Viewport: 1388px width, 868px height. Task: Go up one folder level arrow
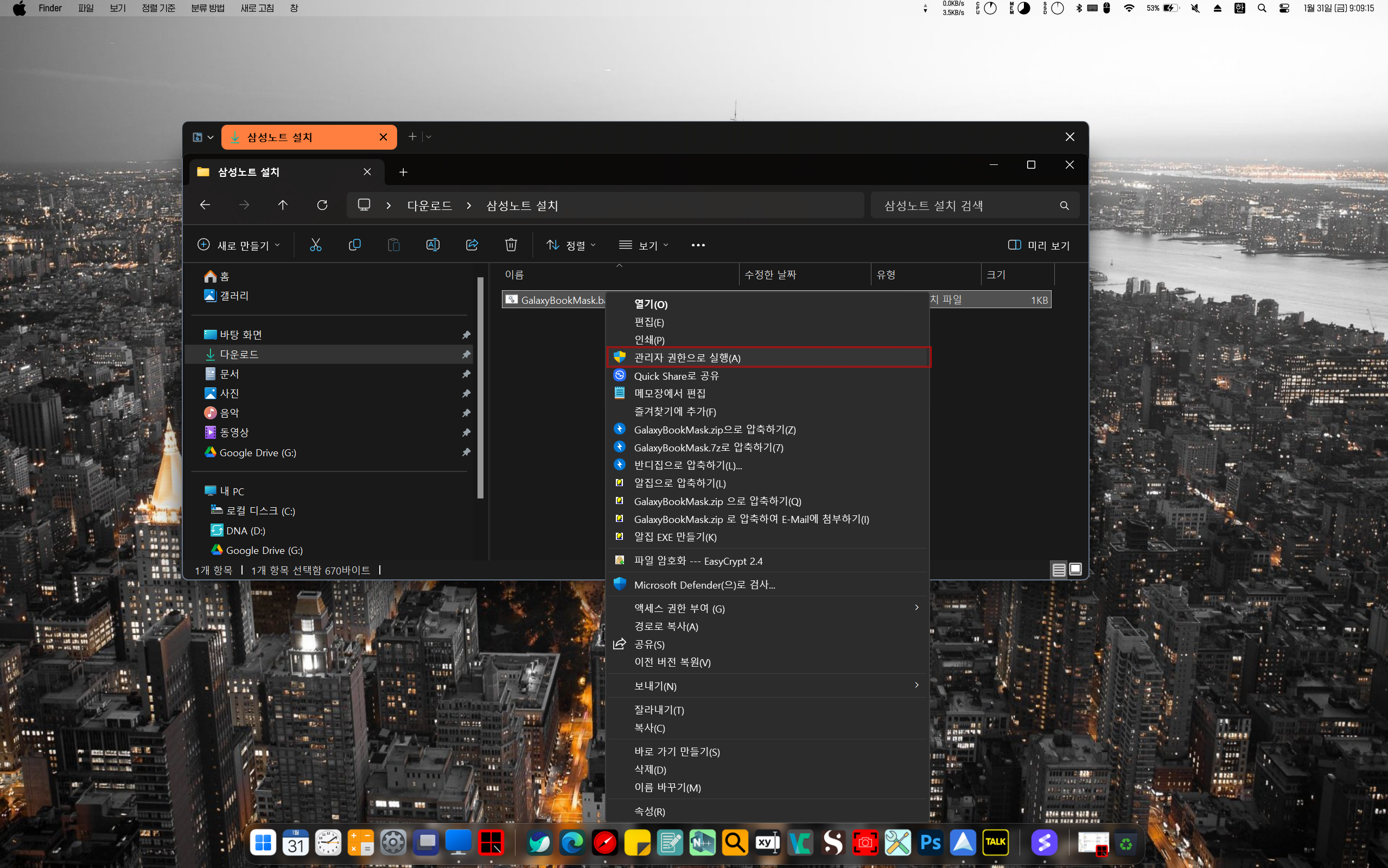point(282,205)
